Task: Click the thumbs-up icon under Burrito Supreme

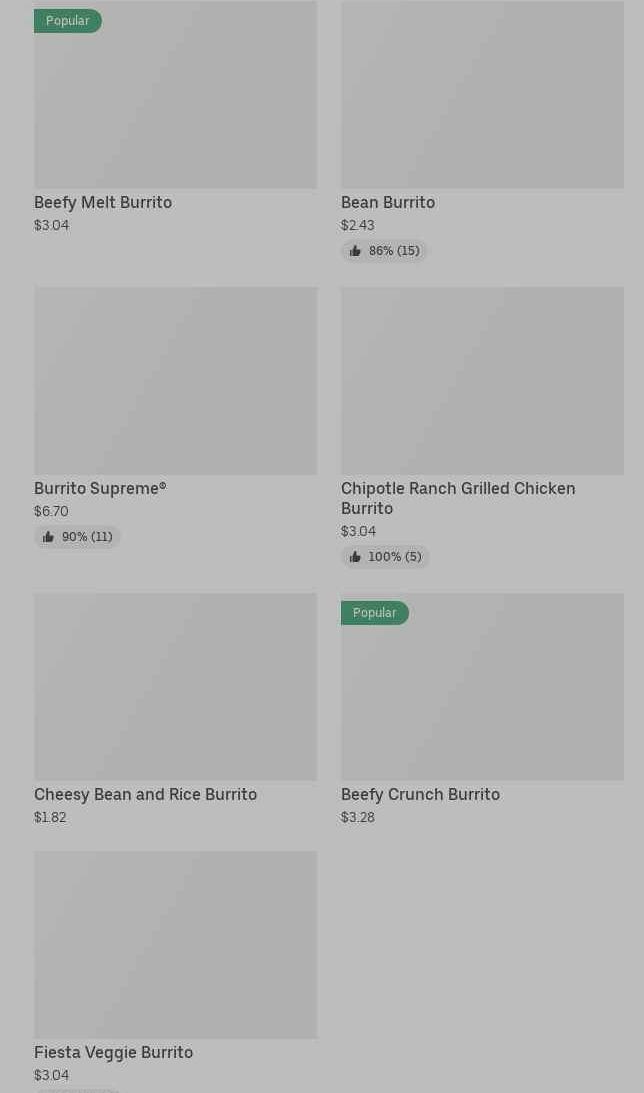Action: click(48, 537)
